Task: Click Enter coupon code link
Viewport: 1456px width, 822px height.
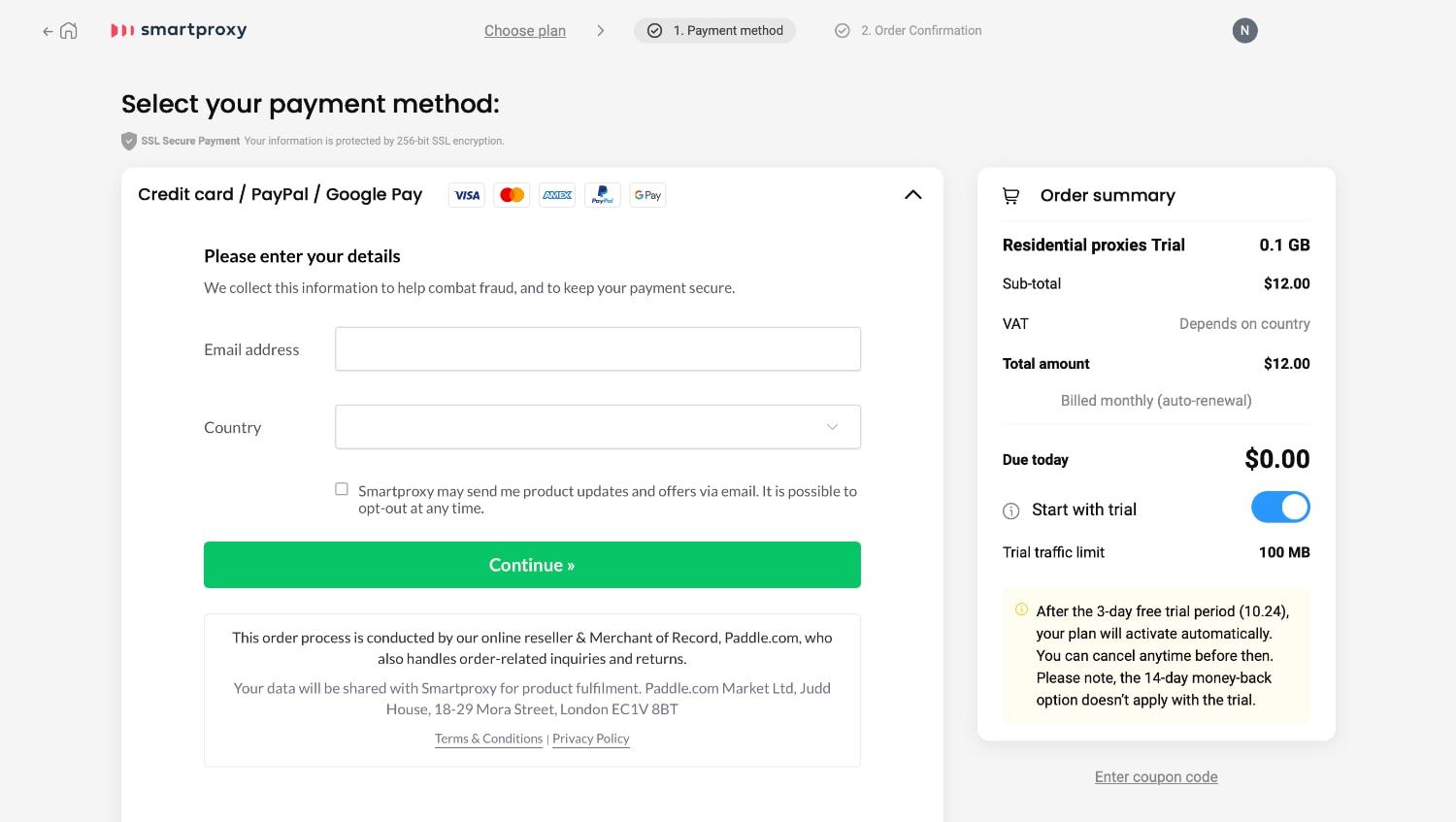Action: point(1156,777)
